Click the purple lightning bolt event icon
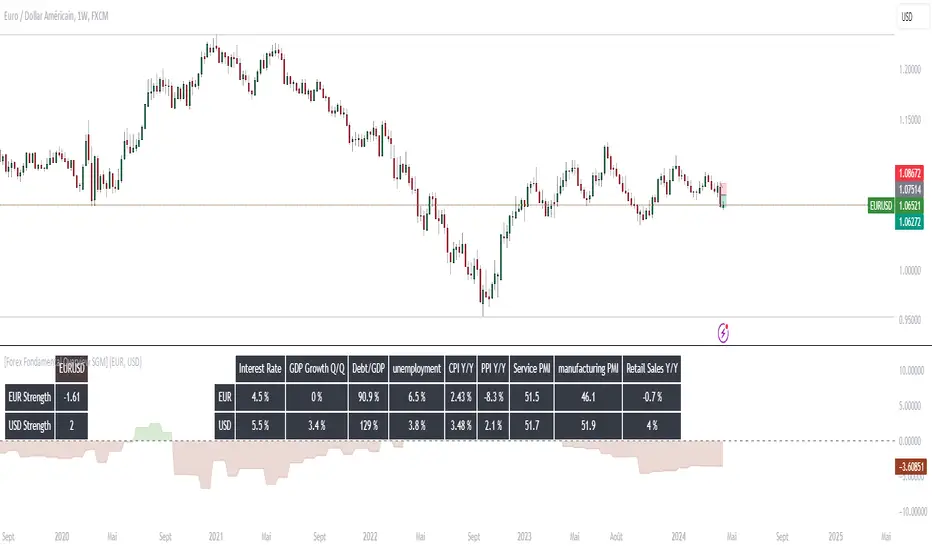 point(724,329)
